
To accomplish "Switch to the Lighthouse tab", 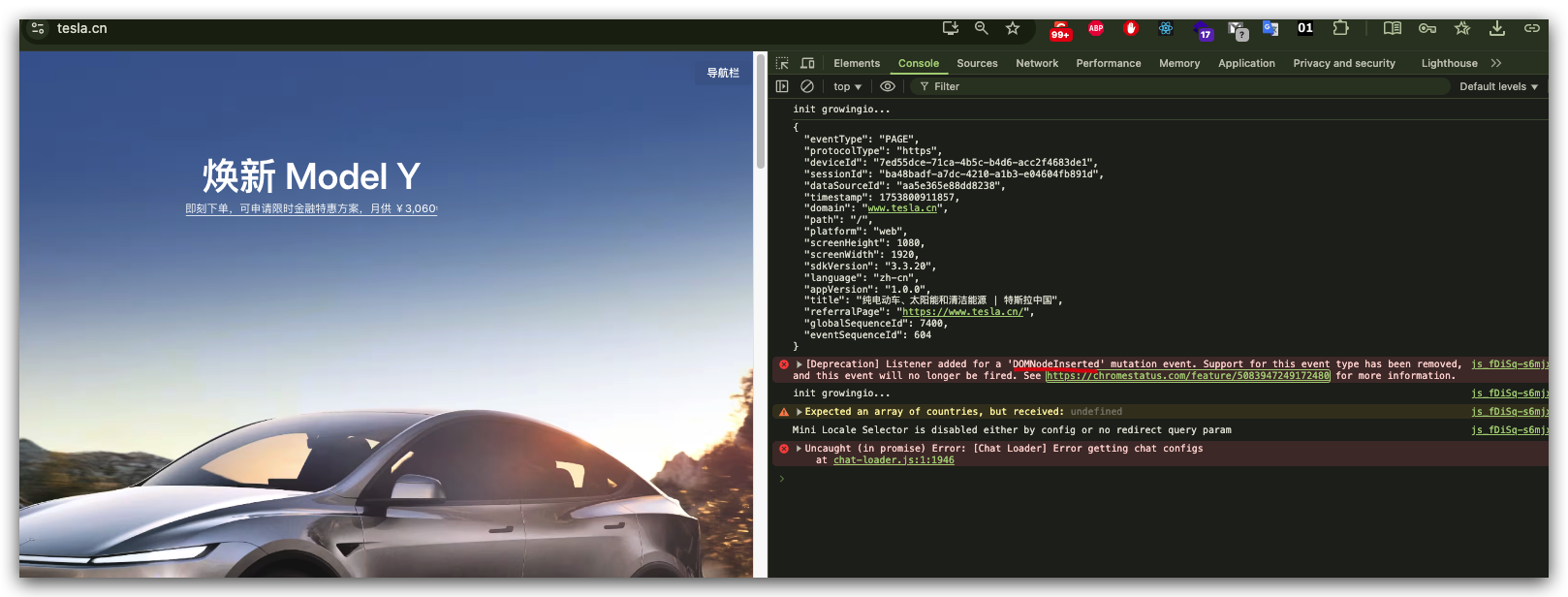I will (1449, 63).
